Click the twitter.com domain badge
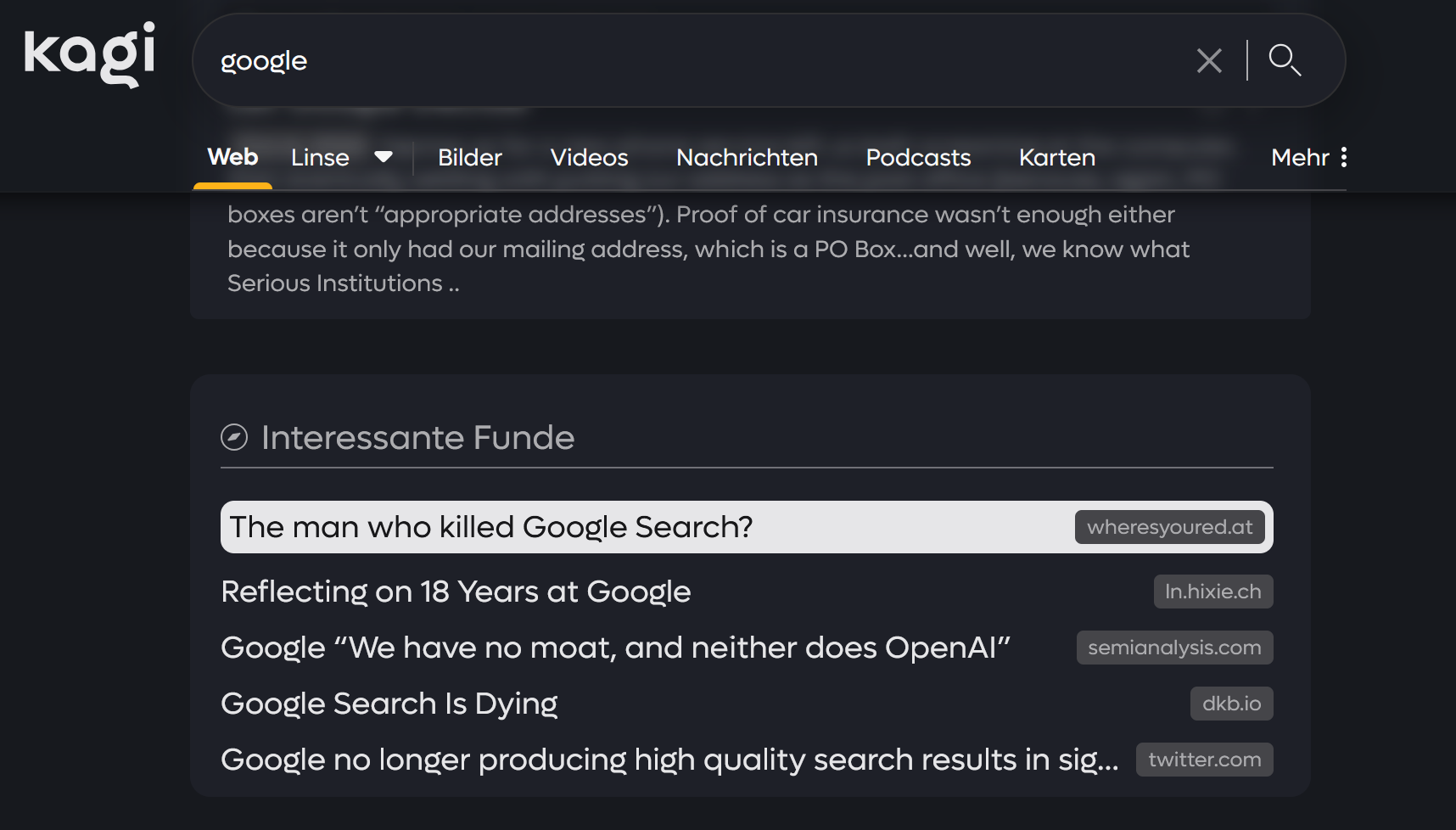Image resolution: width=1456 pixels, height=830 pixels. coord(1204,760)
